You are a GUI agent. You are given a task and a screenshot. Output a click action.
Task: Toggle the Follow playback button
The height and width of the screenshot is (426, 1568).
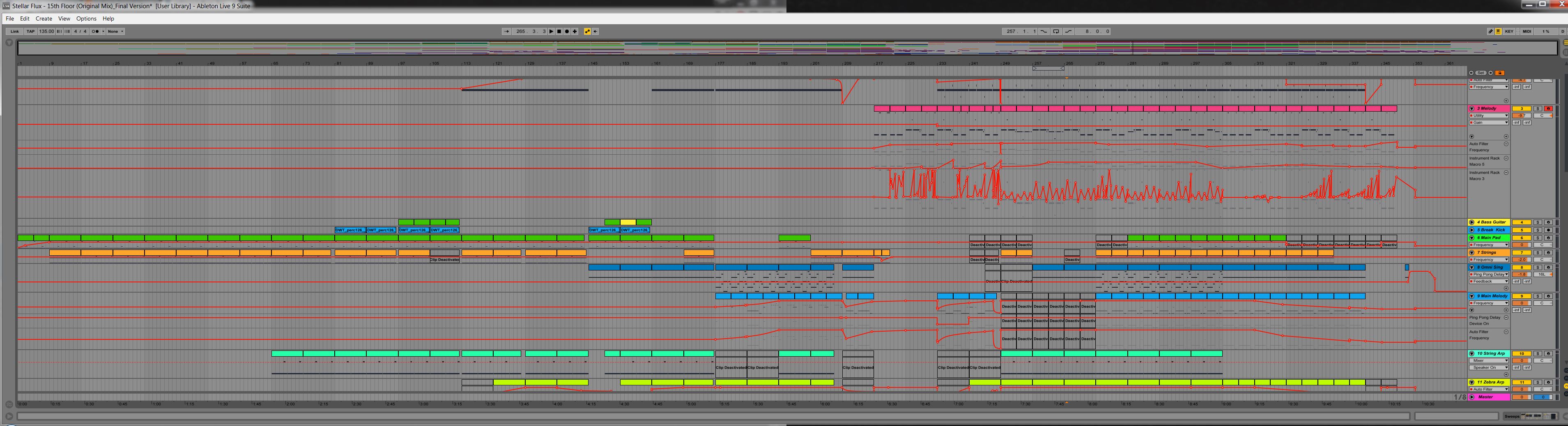pyautogui.click(x=506, y=32)
